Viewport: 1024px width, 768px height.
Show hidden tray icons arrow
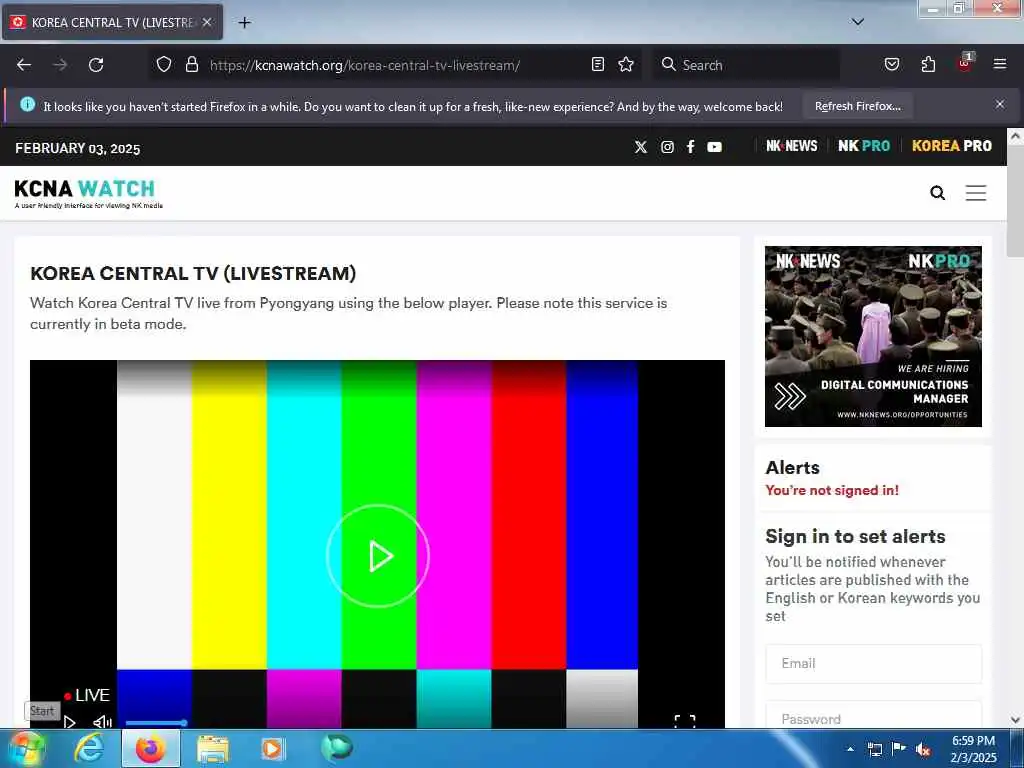(x=850, y=749)
